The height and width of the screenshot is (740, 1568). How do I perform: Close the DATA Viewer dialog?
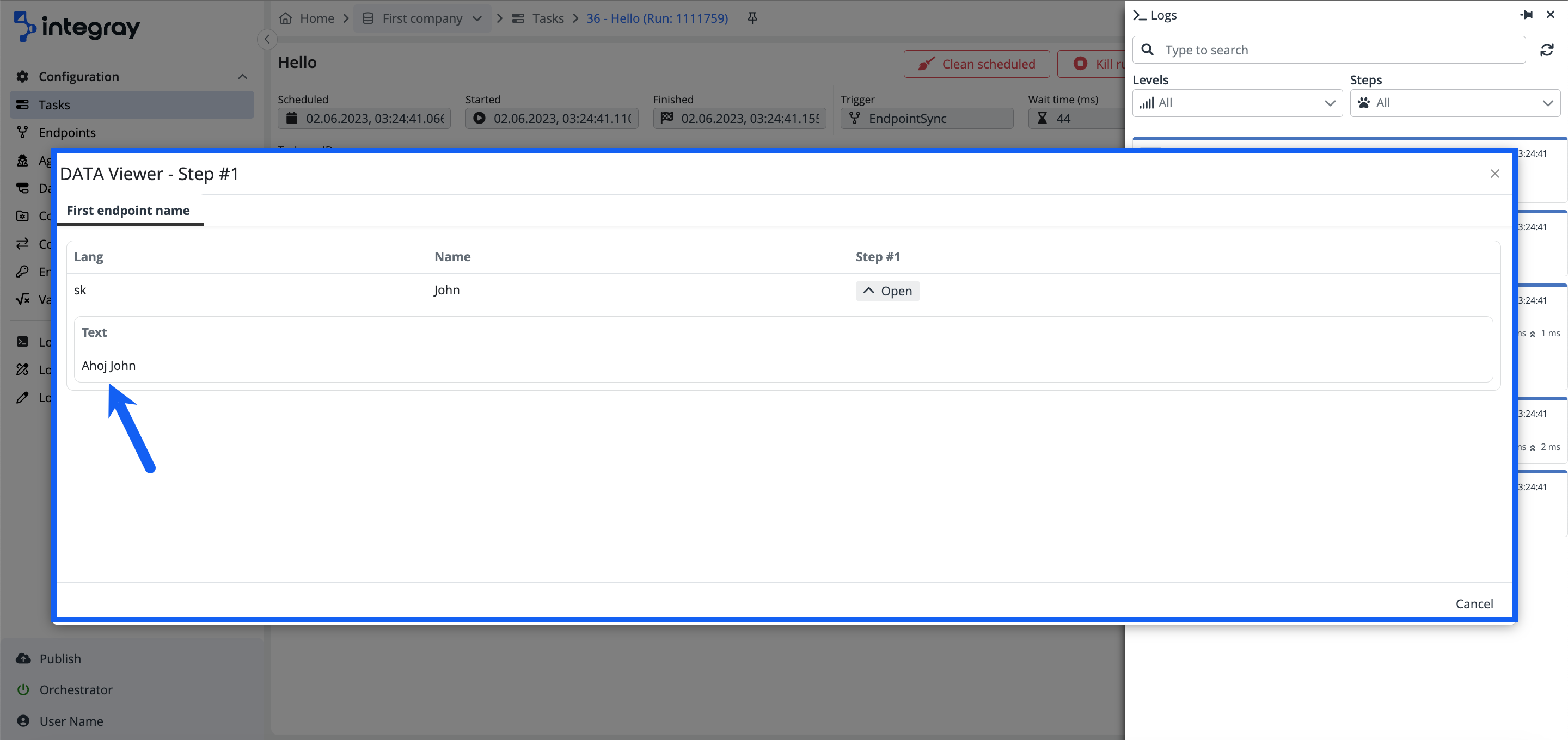coord(1494,174)
